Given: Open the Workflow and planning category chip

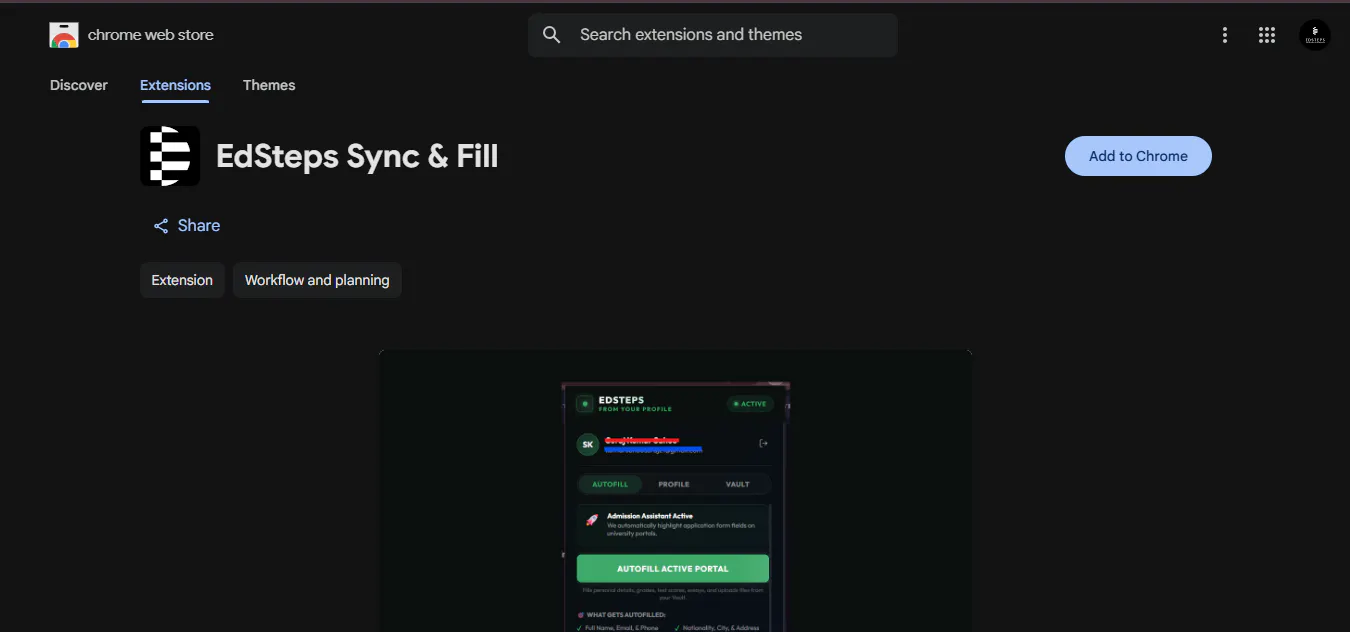Looking at the screenshot, I should click(317, 280).
